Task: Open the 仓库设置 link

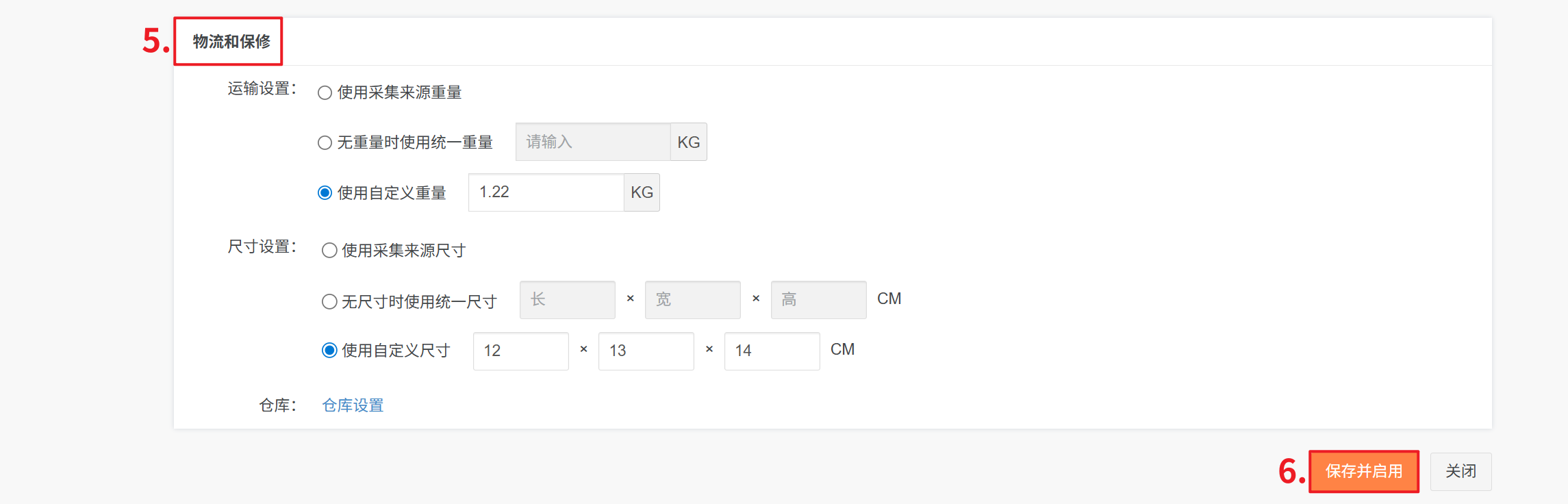Action: (x=353, y=405)
